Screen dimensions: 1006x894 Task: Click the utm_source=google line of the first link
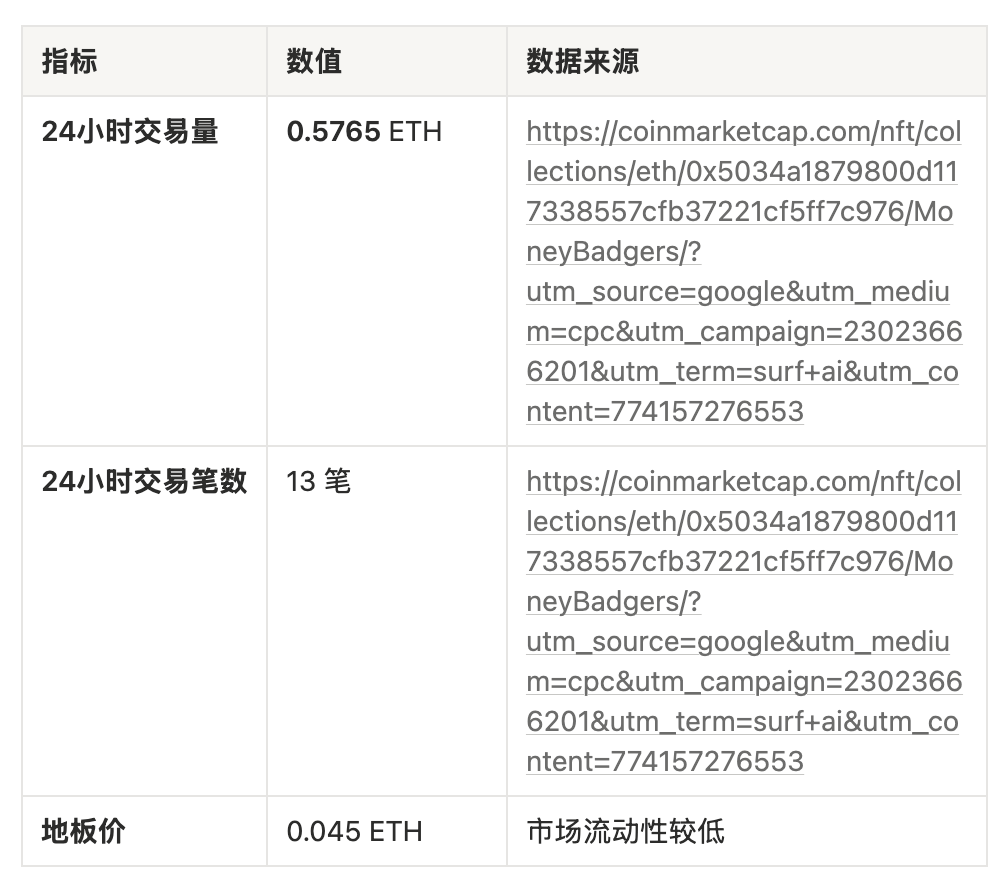tap(738, 292)
